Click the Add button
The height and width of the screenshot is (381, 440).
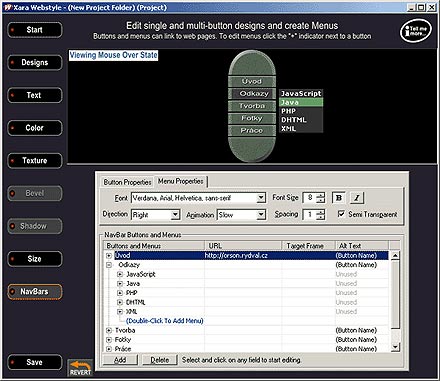coord(120,360)
